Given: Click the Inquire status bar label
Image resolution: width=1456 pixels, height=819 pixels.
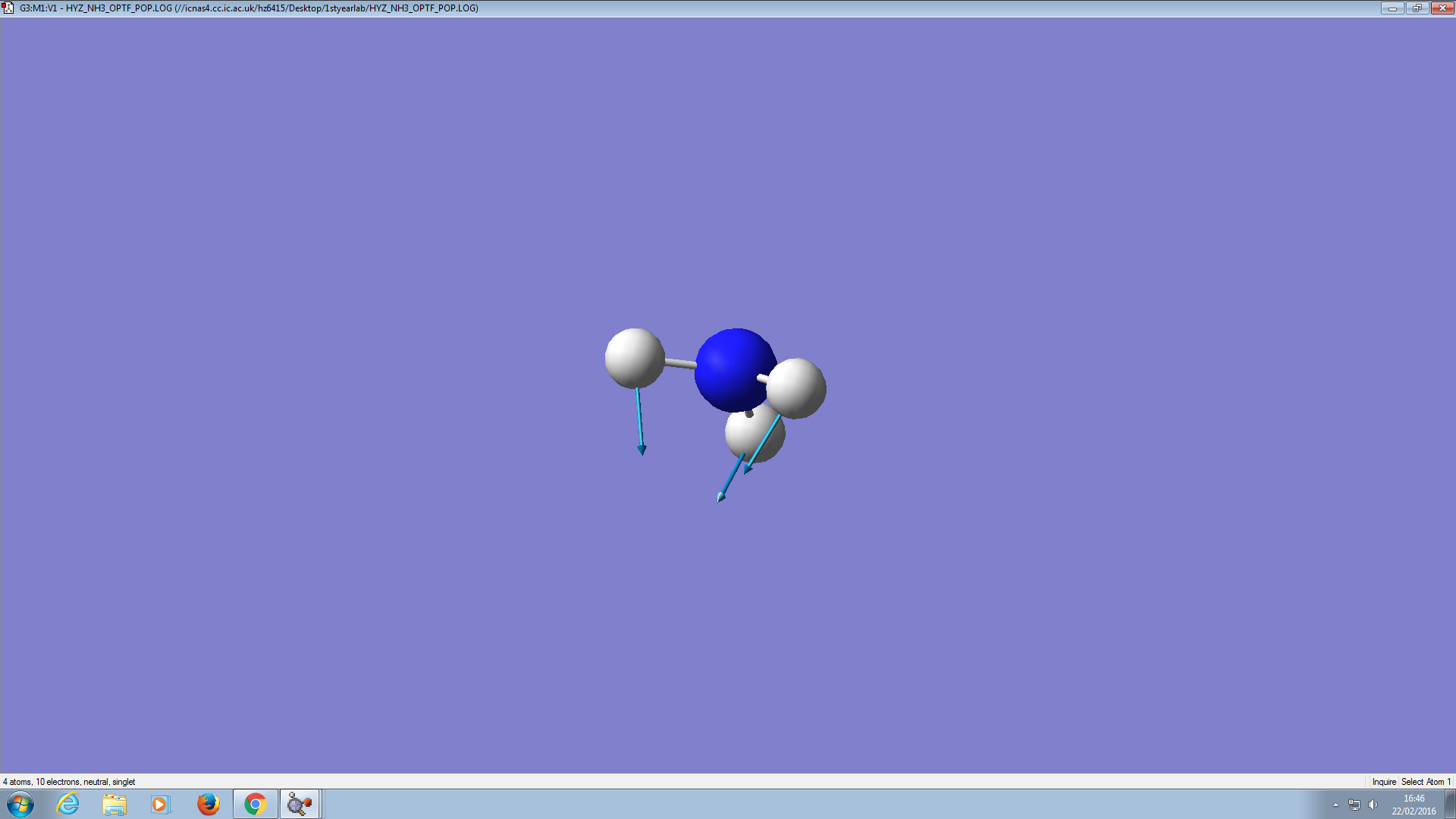Looking at the screenshot, I should coord(1383,782).
